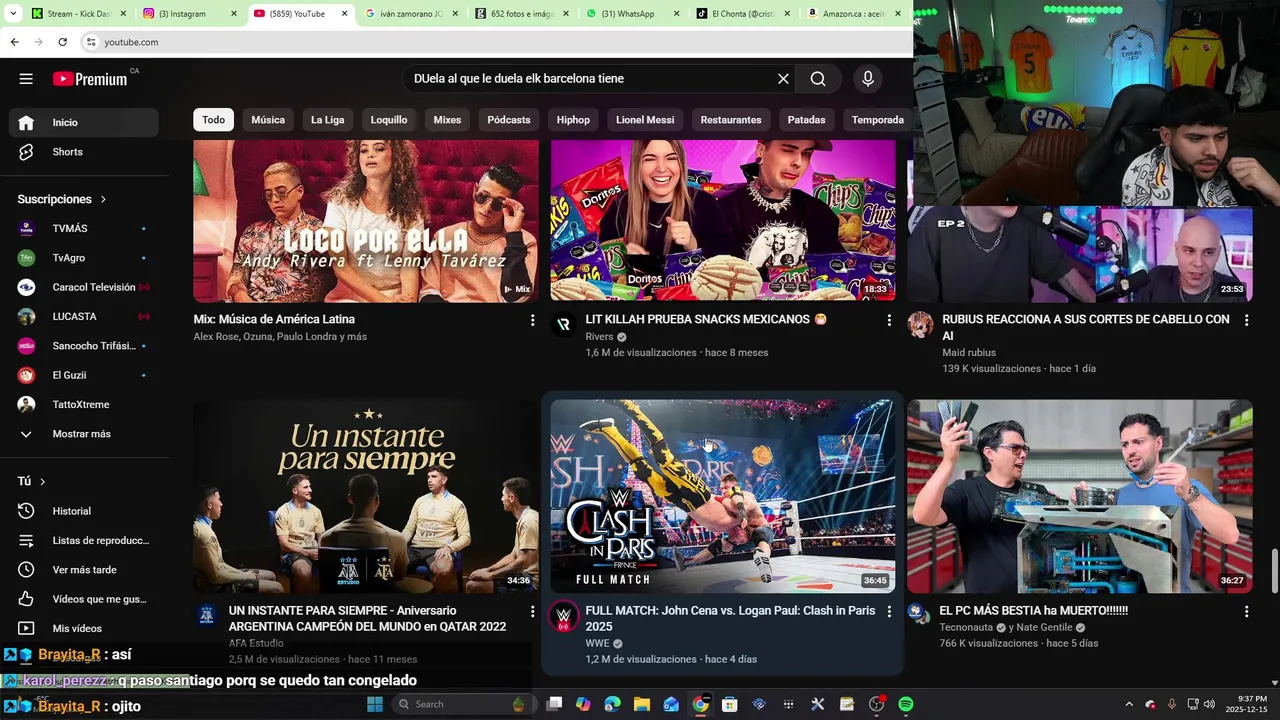Expand Mostrar más subscriptions
The width and height of the screenshot is (1280, 720).
[84, 434]
